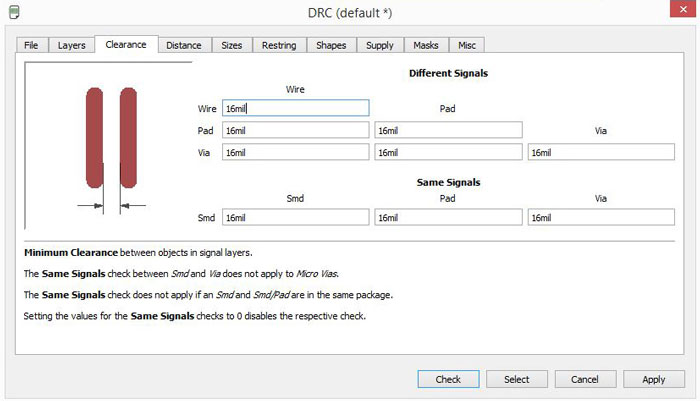Cancel the DRC dialog

[585, 379]
